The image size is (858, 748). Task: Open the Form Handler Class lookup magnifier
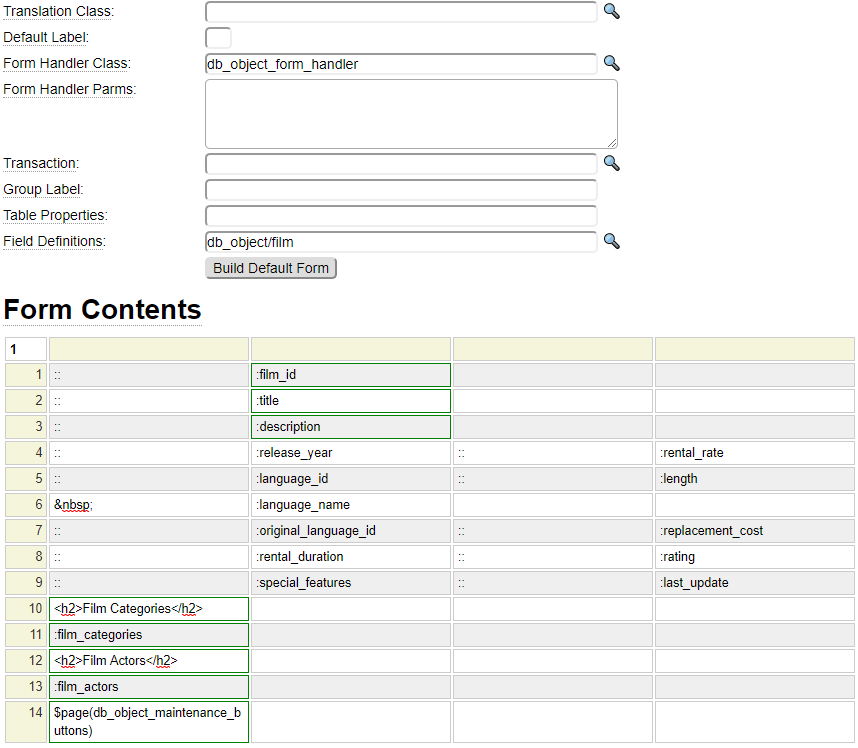click(x=611, y=63)
